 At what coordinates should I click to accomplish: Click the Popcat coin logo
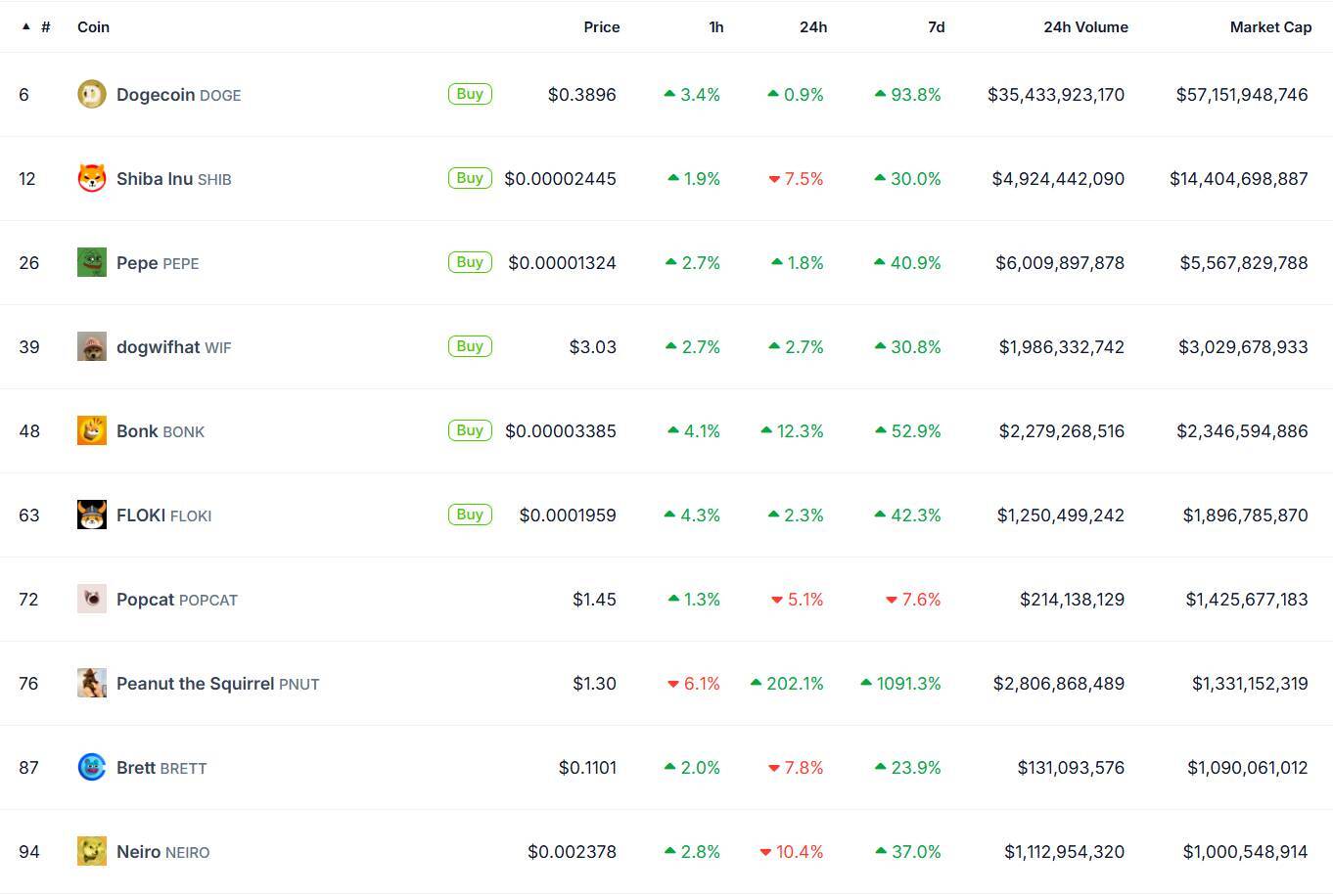coord(92,599)
